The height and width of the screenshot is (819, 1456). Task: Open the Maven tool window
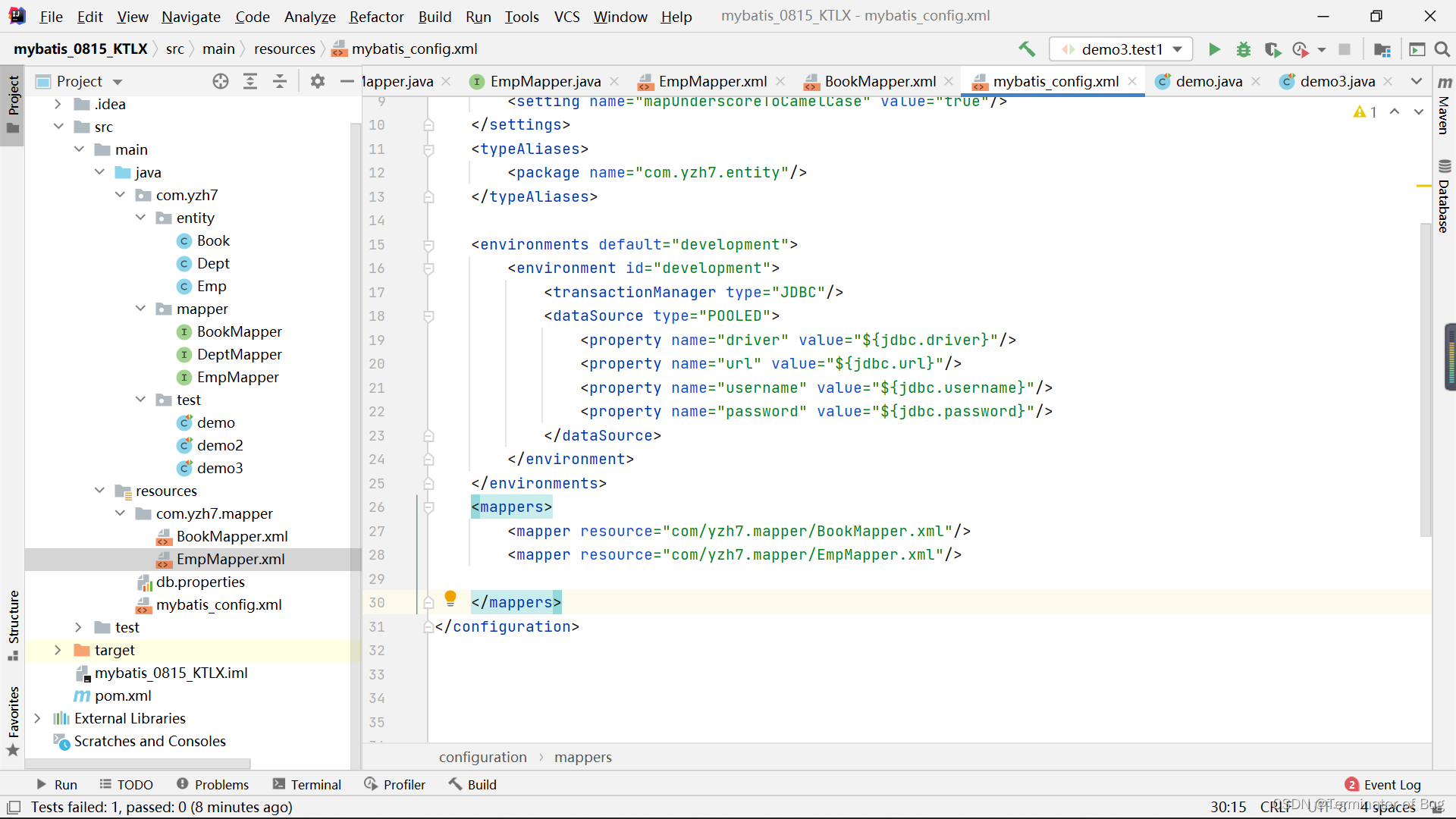point(1445,105)
